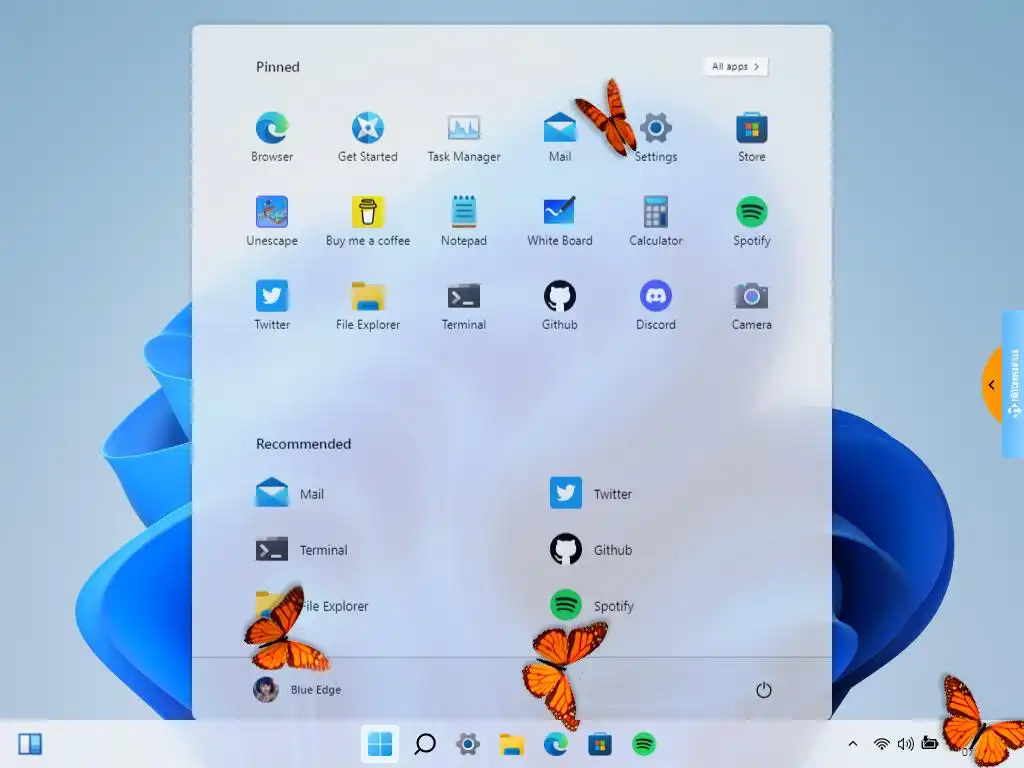
Task: Open File Explorer from the taskbar
Action: [x=512, y=744]
